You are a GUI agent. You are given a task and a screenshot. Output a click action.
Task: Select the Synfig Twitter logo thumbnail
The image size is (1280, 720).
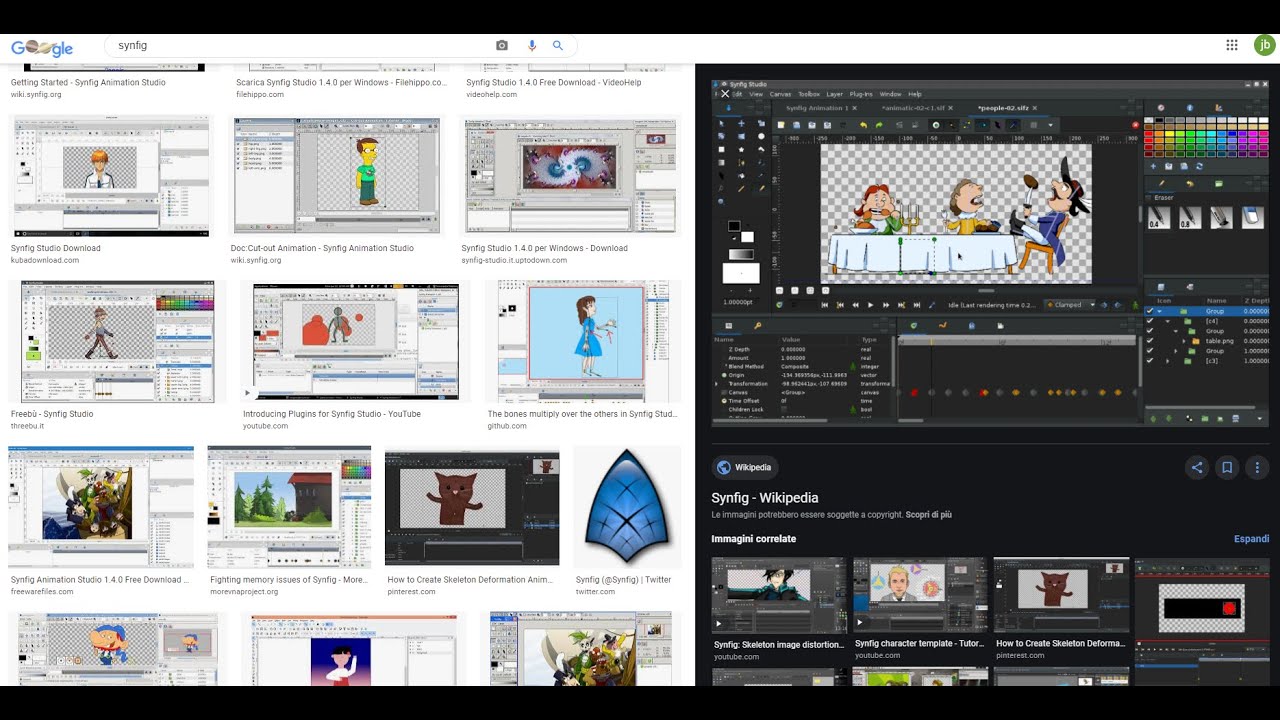pyautogui.click(x=627, y=507)
